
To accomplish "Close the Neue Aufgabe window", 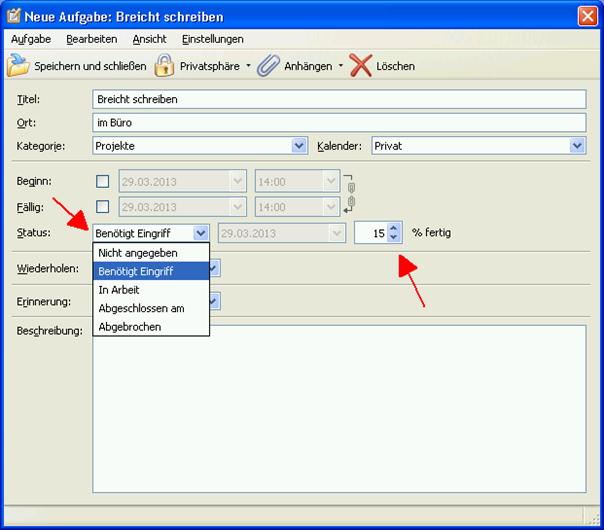I will coord(588,16).
